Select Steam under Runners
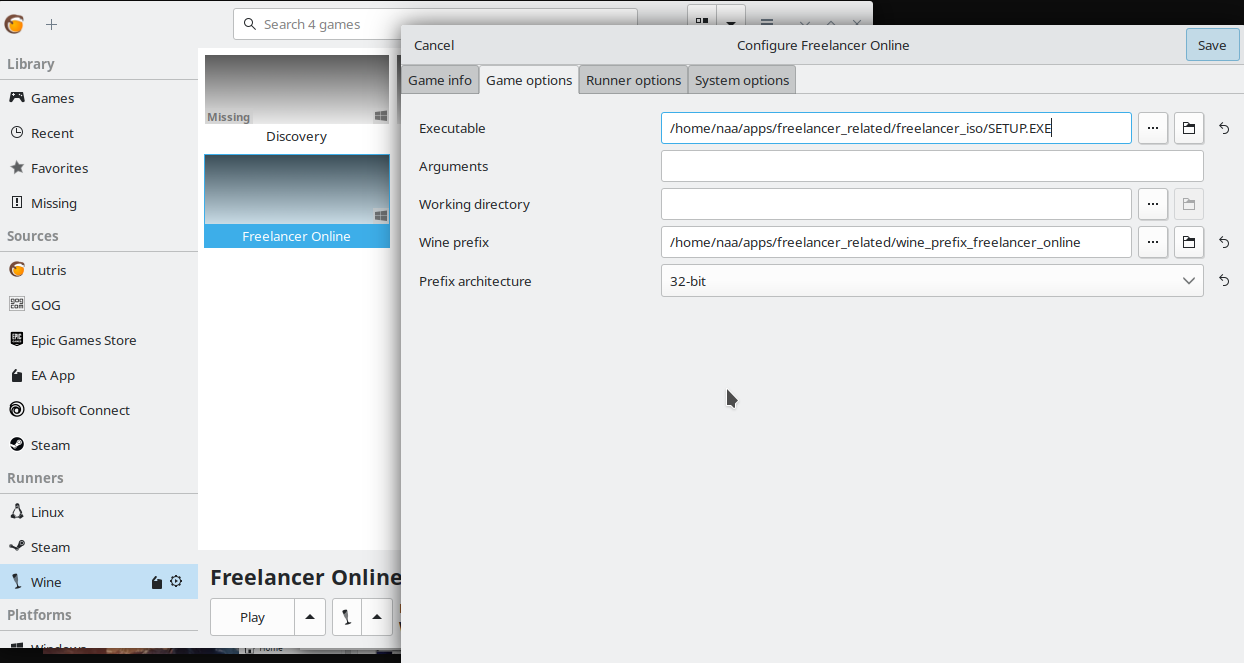Viewport: 1244px width, 663px height. (x=99, y=547)
